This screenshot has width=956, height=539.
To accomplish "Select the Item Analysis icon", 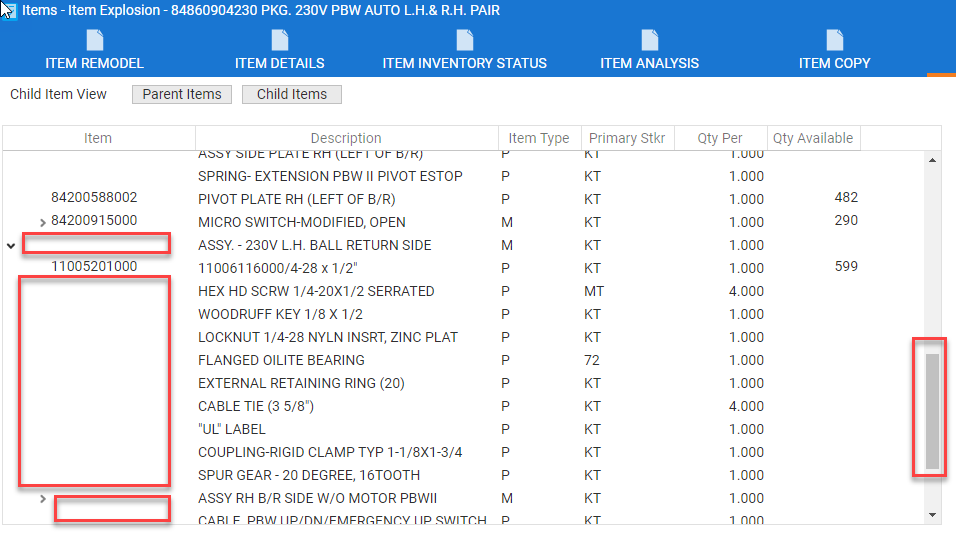I will pos(649,40).
